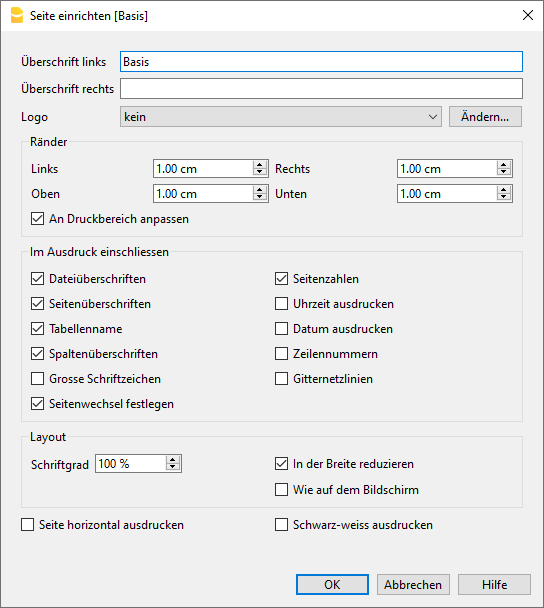The width and height of the screenshot is (544, 608).
Task: Decrease the Rechts margin with down arrow
Action: (503, 173)
